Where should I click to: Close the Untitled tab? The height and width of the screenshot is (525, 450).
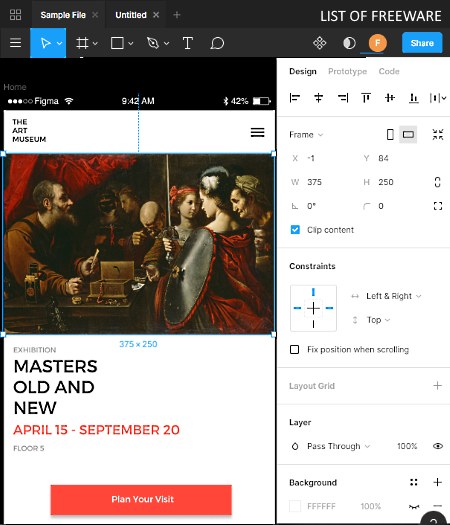click(x=156, y=15)
